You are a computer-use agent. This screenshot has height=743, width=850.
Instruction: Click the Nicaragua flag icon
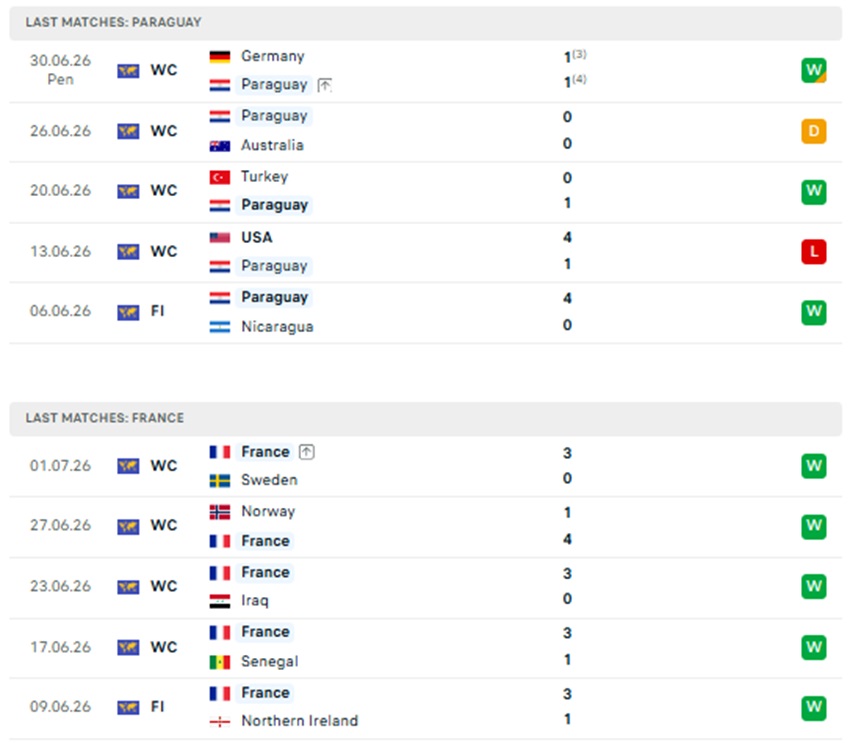[220, 327]
